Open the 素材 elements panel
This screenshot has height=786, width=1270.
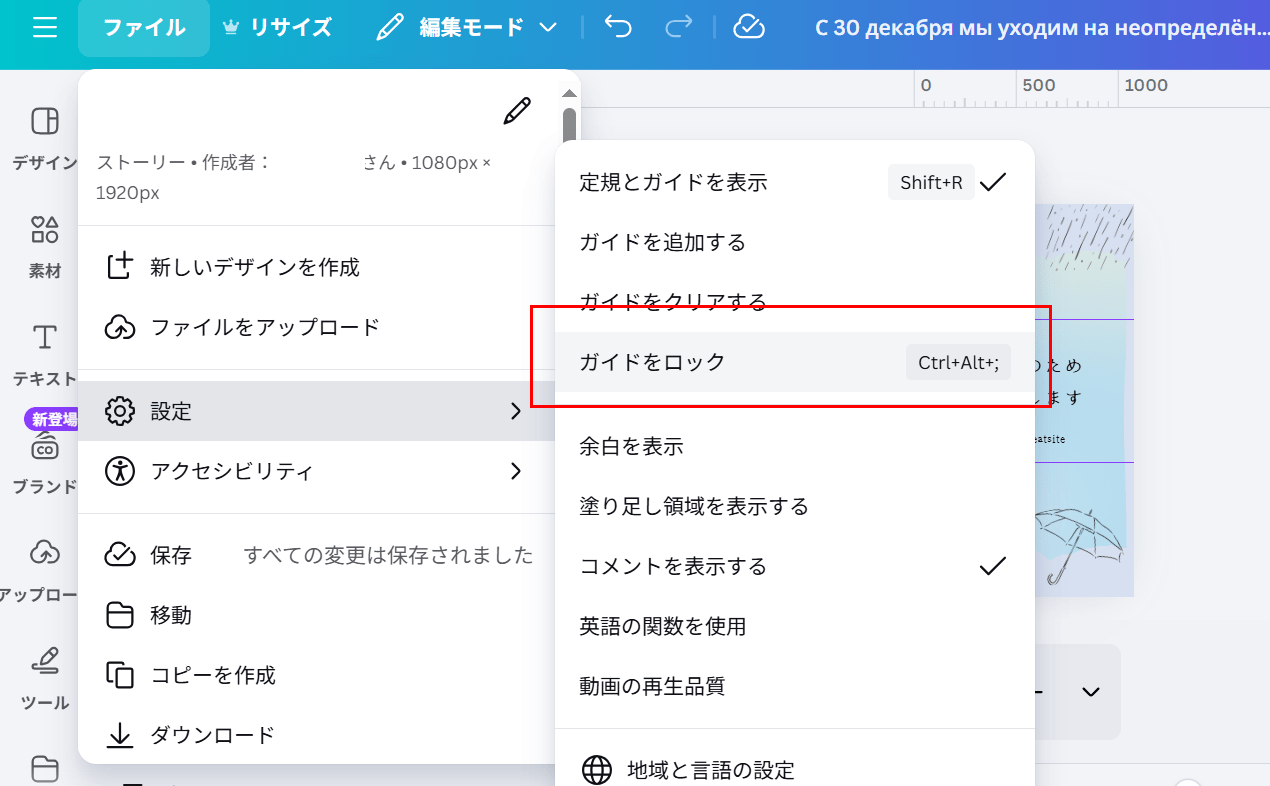[45, 247]
